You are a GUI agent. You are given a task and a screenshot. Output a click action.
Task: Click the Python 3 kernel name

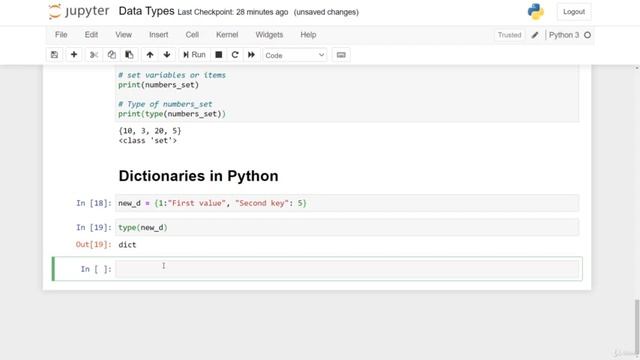point(564,35)
